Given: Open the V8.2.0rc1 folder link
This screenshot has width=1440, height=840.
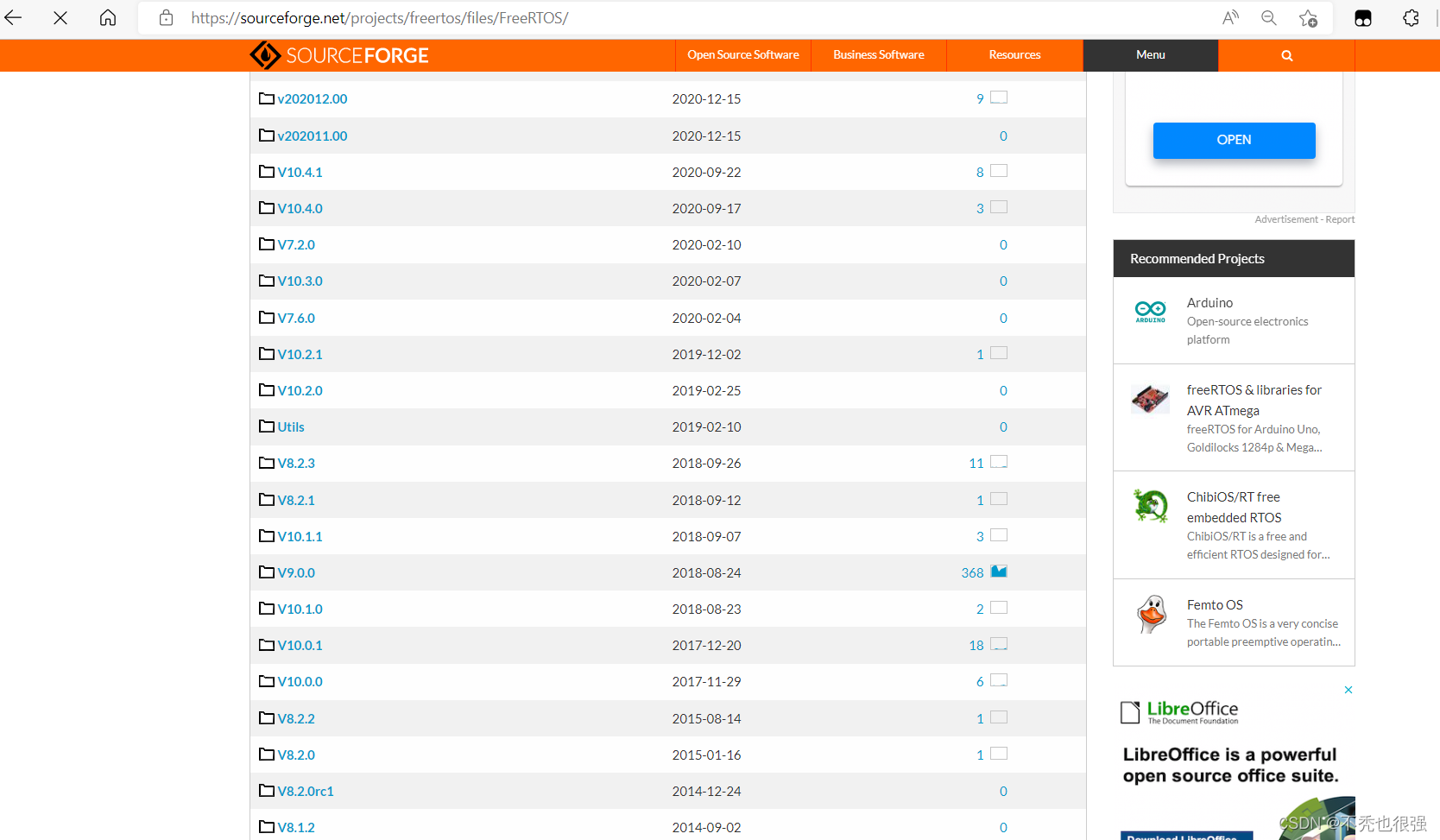Looking at the screenshot, I should (306, 791).
